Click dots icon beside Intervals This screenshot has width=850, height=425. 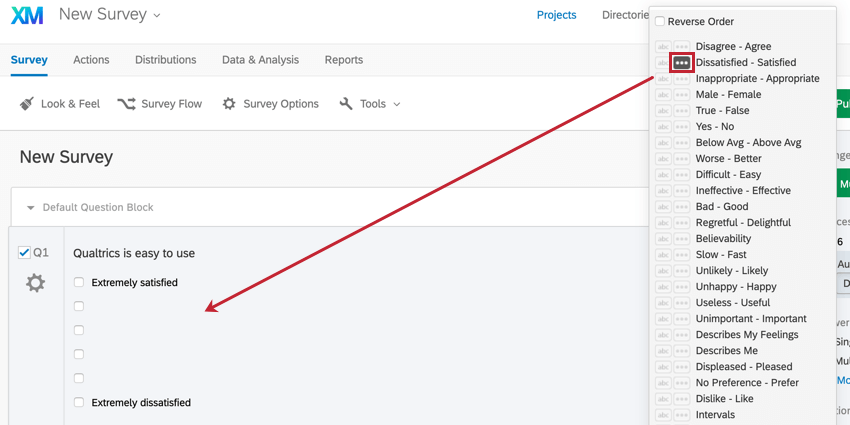pyautogui.click(x=681, y=415)
